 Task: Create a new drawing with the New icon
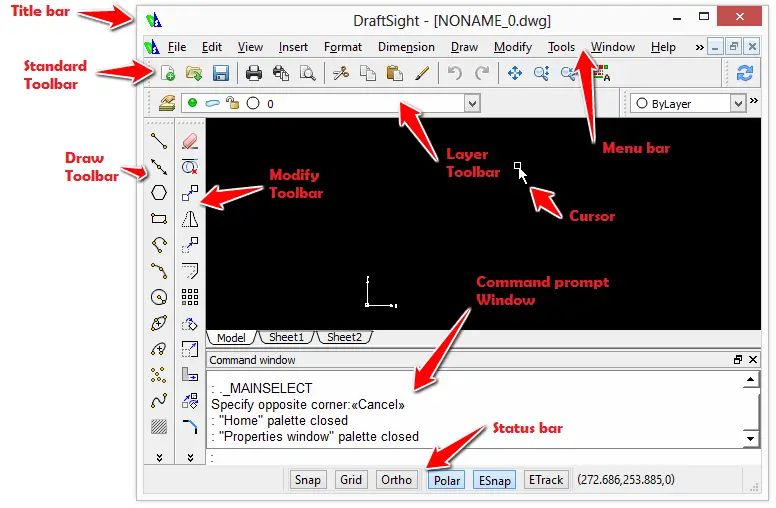pos(168,73)
